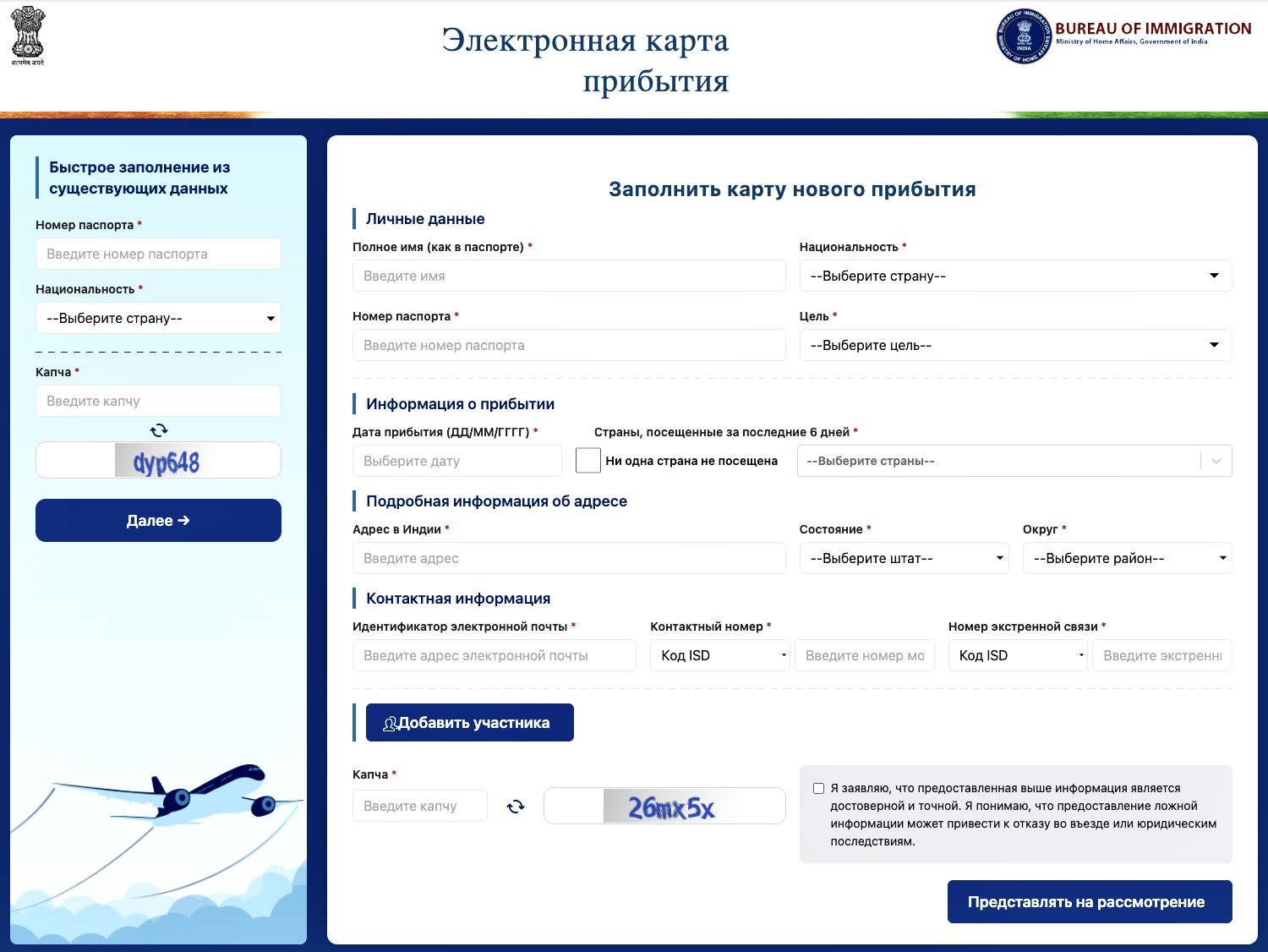Click Добавить участника button
The image size is (1268, 952).
tap(469, 723)
